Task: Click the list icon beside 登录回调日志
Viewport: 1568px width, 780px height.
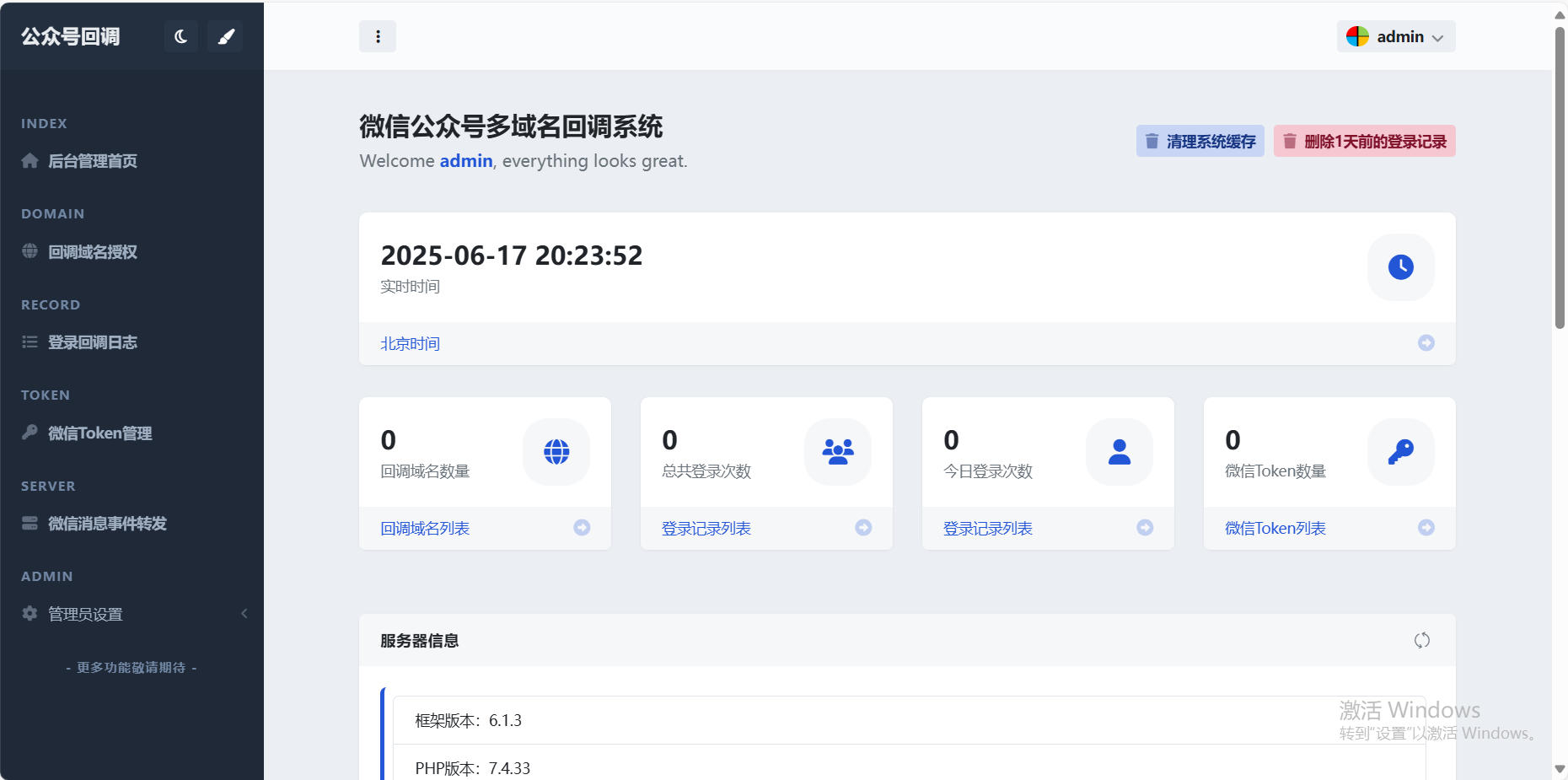Action: click(x=30, y=342)
